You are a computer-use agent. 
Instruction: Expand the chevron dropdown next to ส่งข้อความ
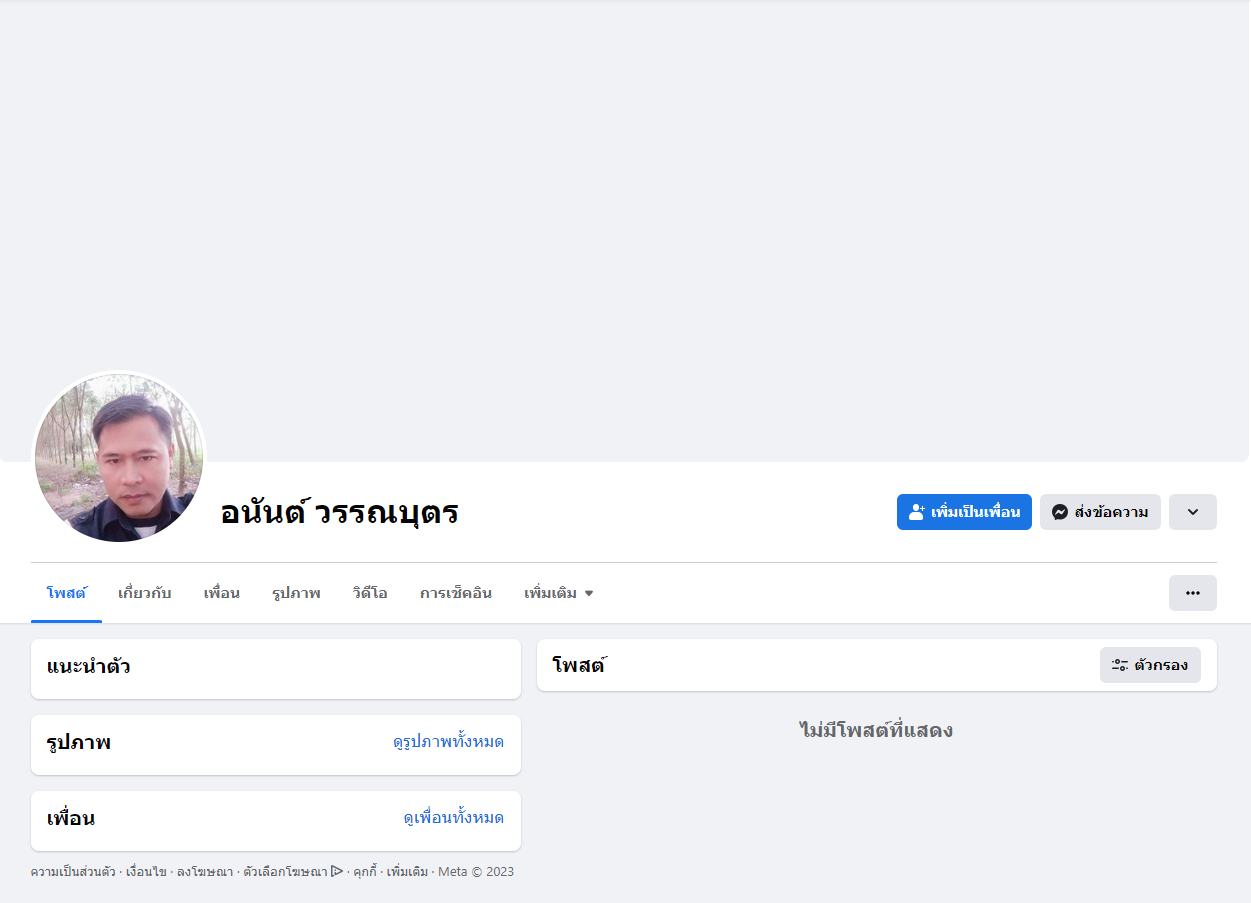tap(1193, 512)
